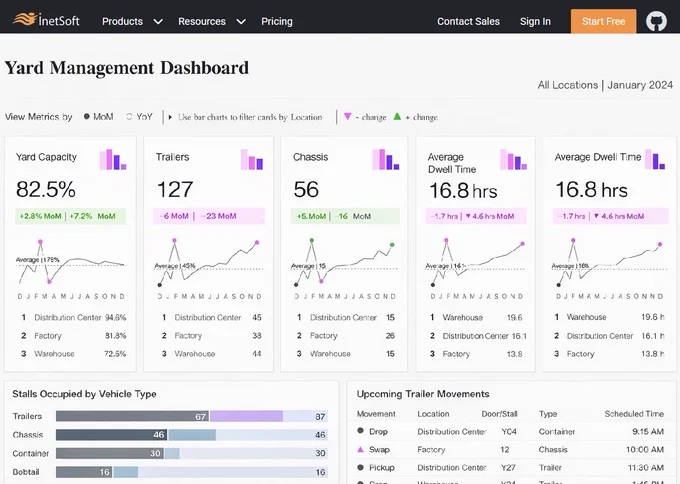Click the Trailers stalls occupied bar
Viewport: 680px width, 484px height.
coord(192,416)
